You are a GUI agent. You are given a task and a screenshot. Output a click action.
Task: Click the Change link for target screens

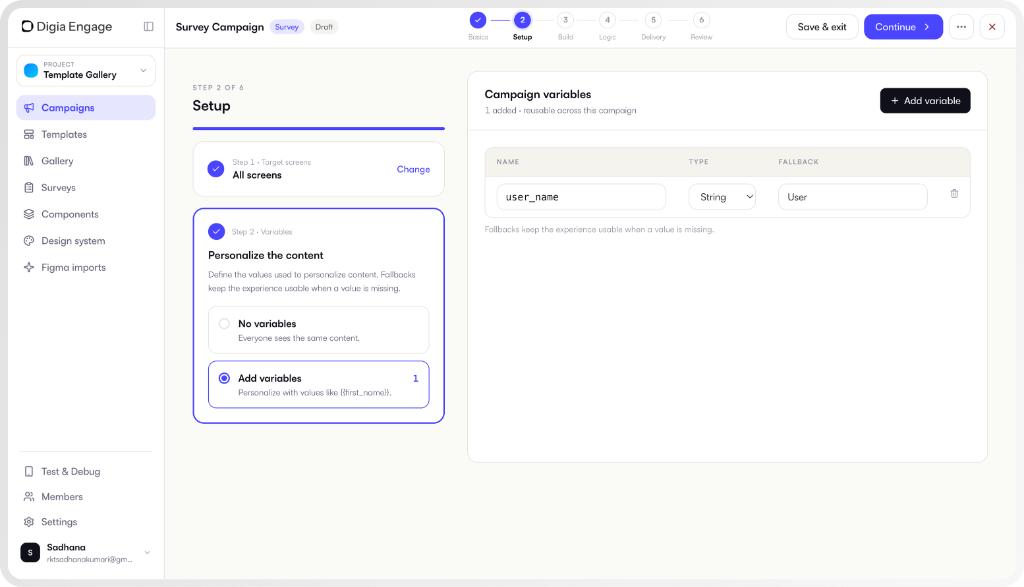[x=413, y=169]
